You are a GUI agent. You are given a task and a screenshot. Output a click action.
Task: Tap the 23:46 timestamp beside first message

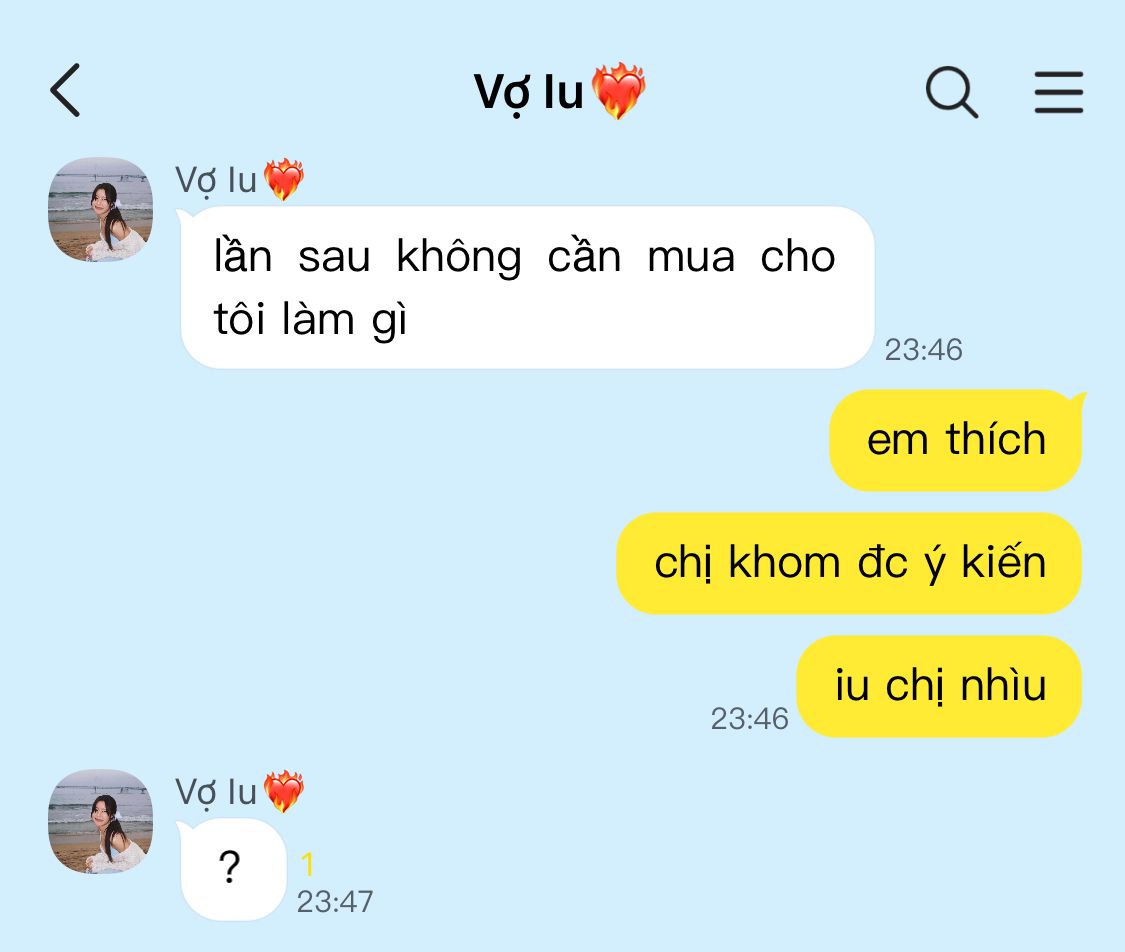point(923,350)
